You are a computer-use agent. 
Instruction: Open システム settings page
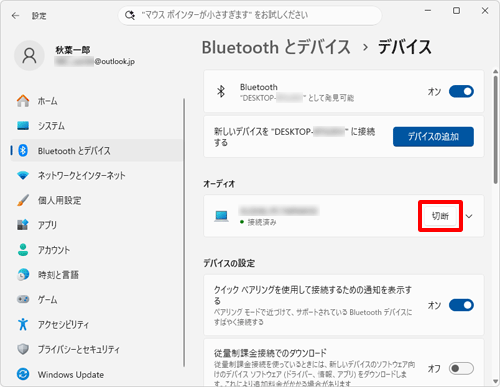[x=97, y=126]
